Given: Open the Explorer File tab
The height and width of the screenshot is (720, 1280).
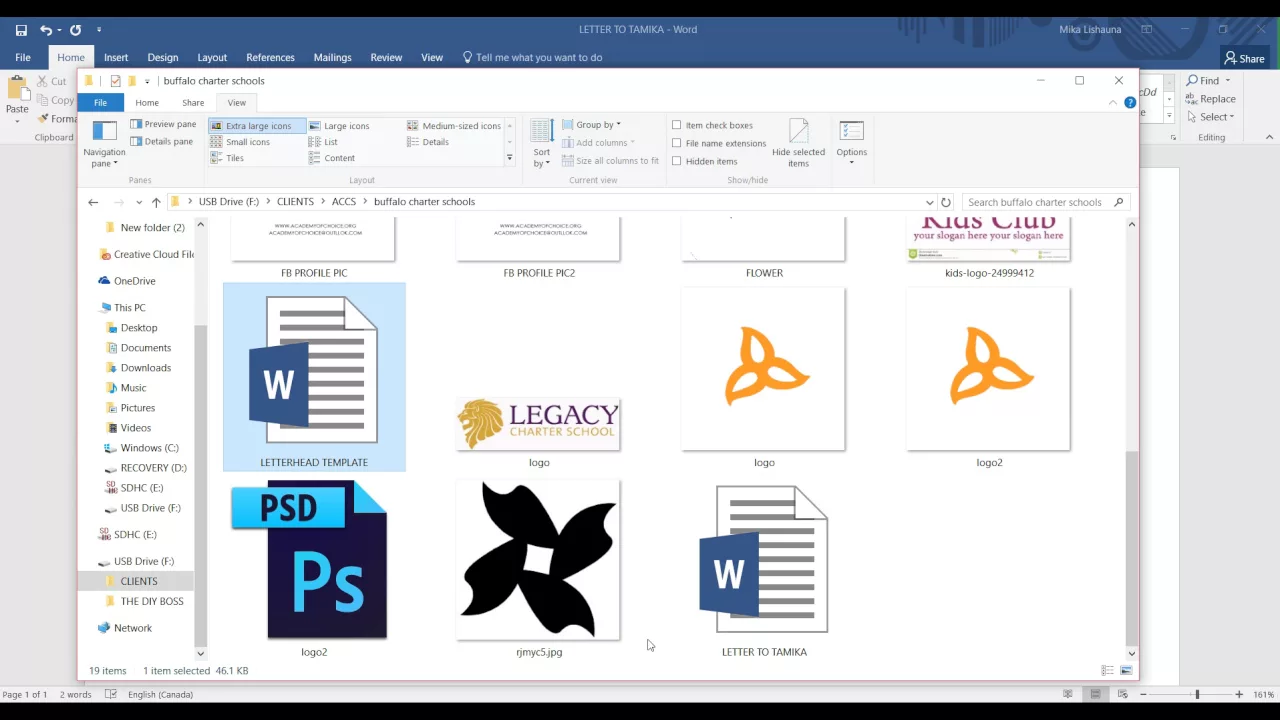Looking at the screenshot, I should (100, 102).
